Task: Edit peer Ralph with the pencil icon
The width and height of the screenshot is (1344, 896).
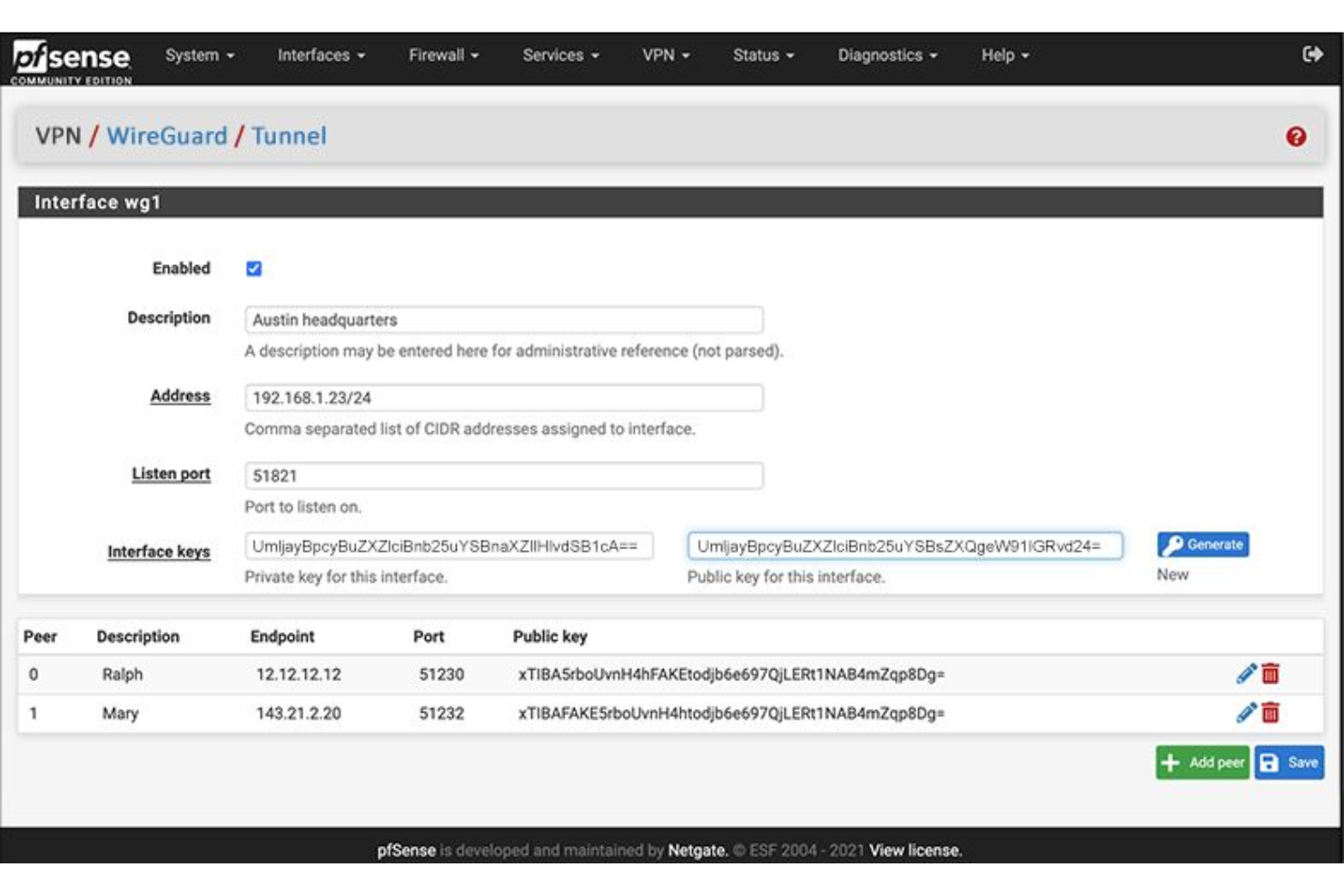Action: pos(1246,674)
